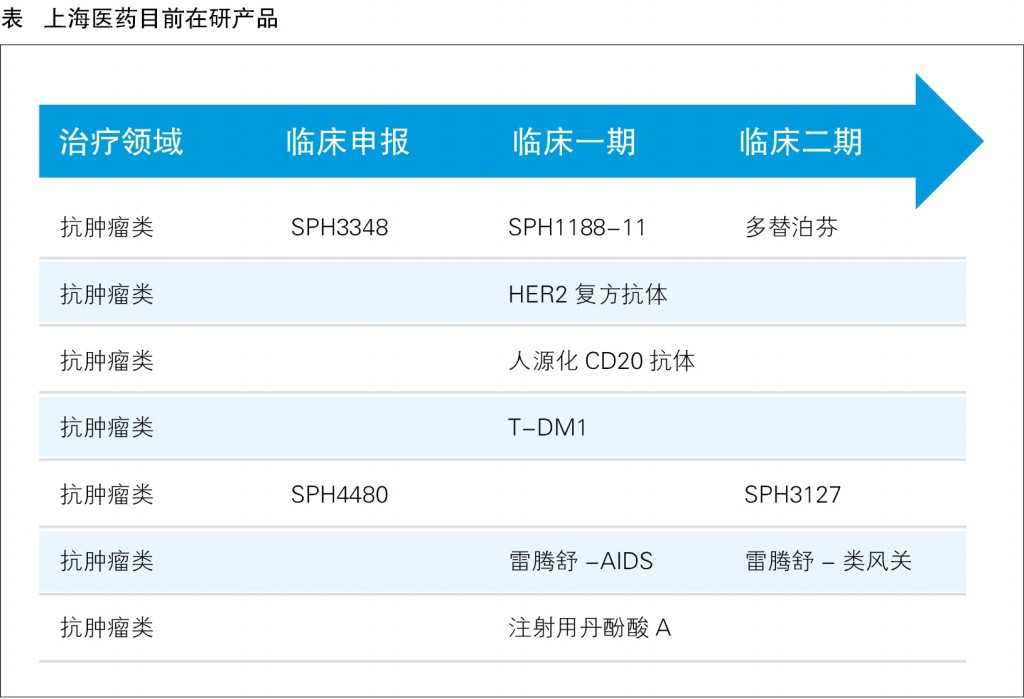Image resolution: width=1024 pixels, height=699 pixels.
Task: Click the blue arrowhead at the header's right end
Action: (948, 141)
